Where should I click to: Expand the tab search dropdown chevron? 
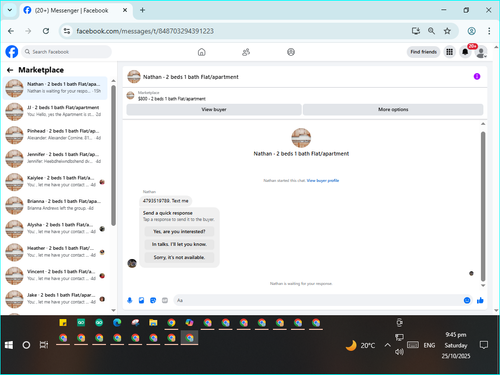(x=10, y=10)
